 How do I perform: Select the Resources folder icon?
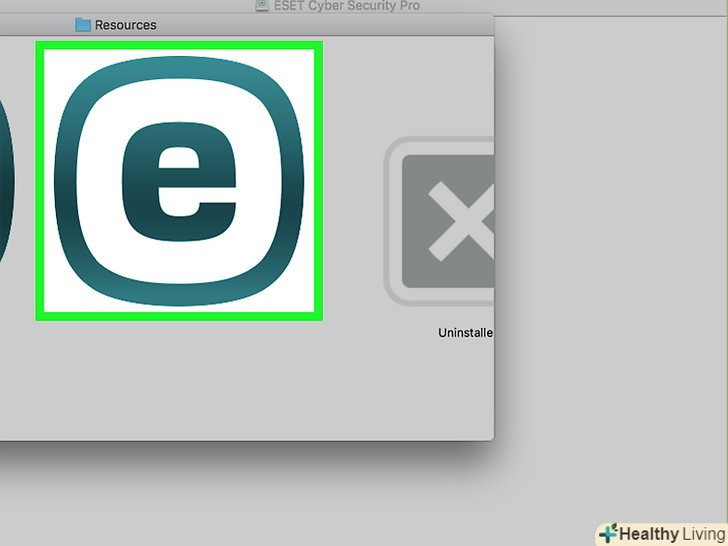tap(83, 25)
